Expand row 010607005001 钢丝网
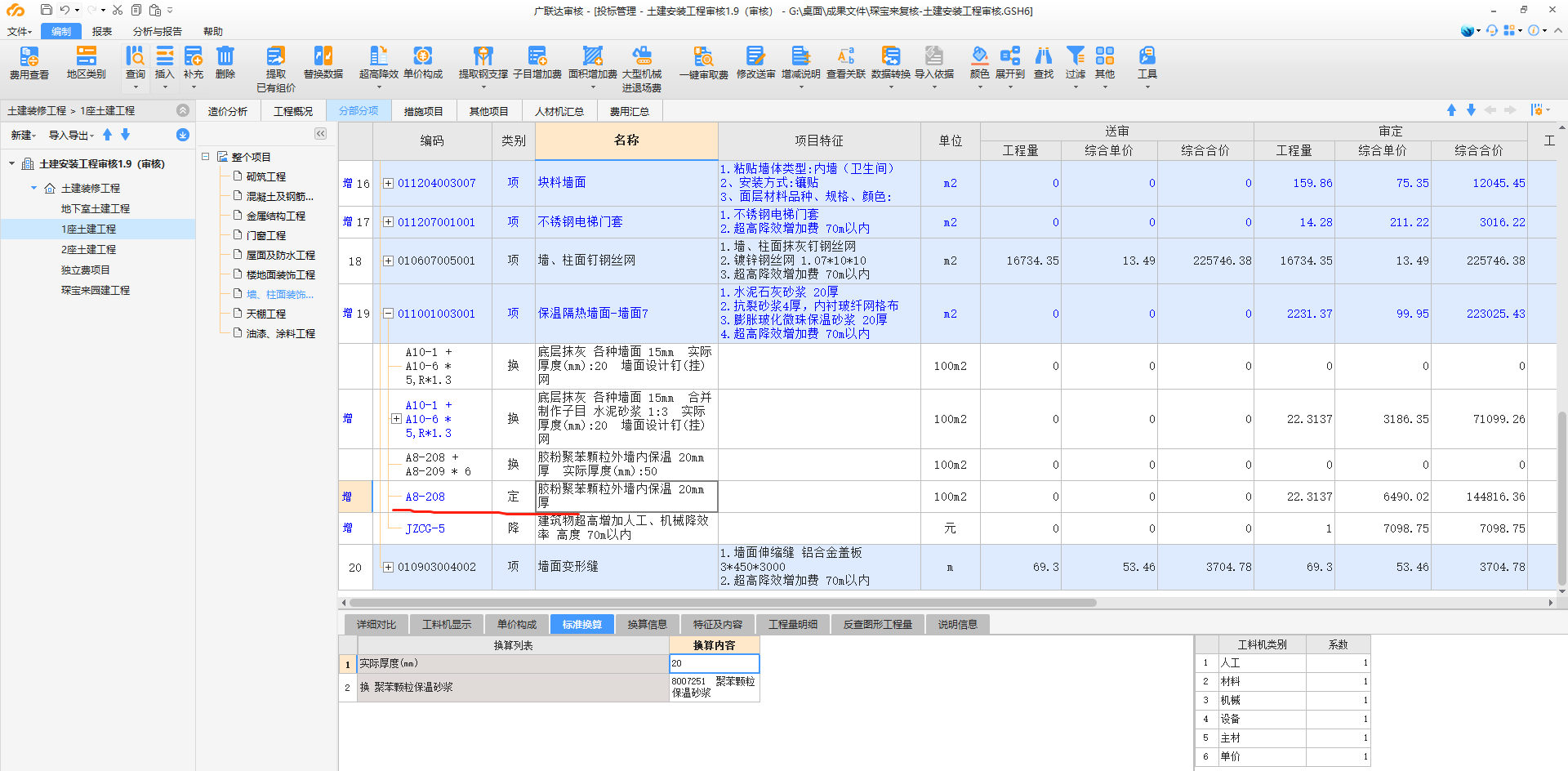 tap(389, 261)
